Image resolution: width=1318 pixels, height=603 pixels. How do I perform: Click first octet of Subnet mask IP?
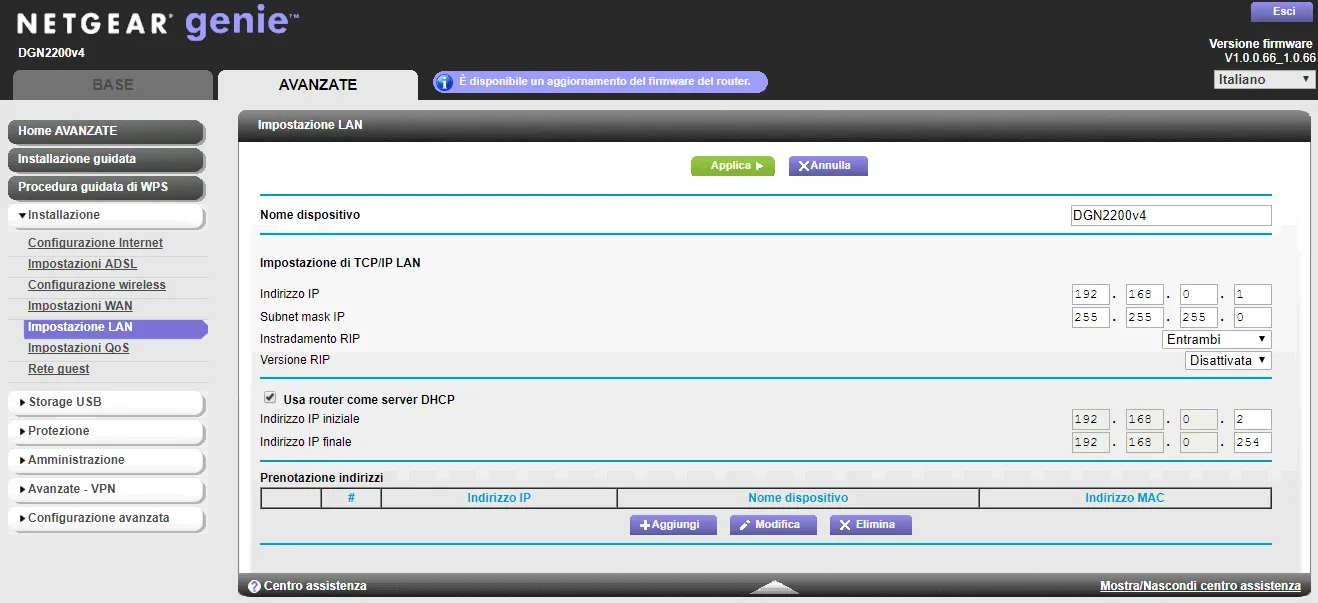[x=1090, y=317]
